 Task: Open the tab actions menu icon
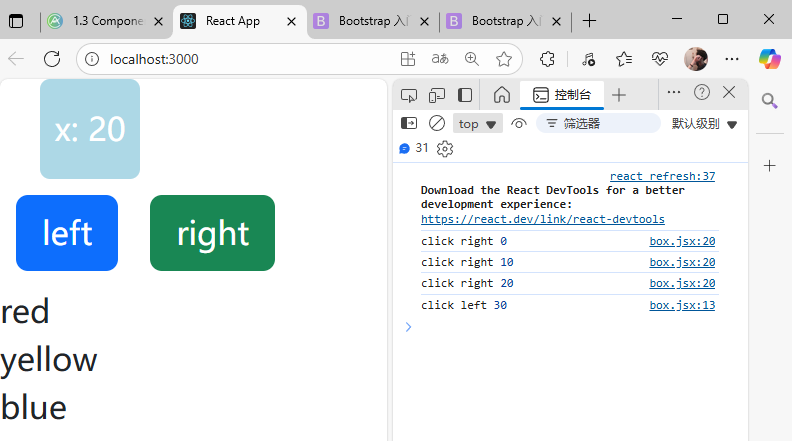(16, 21)
